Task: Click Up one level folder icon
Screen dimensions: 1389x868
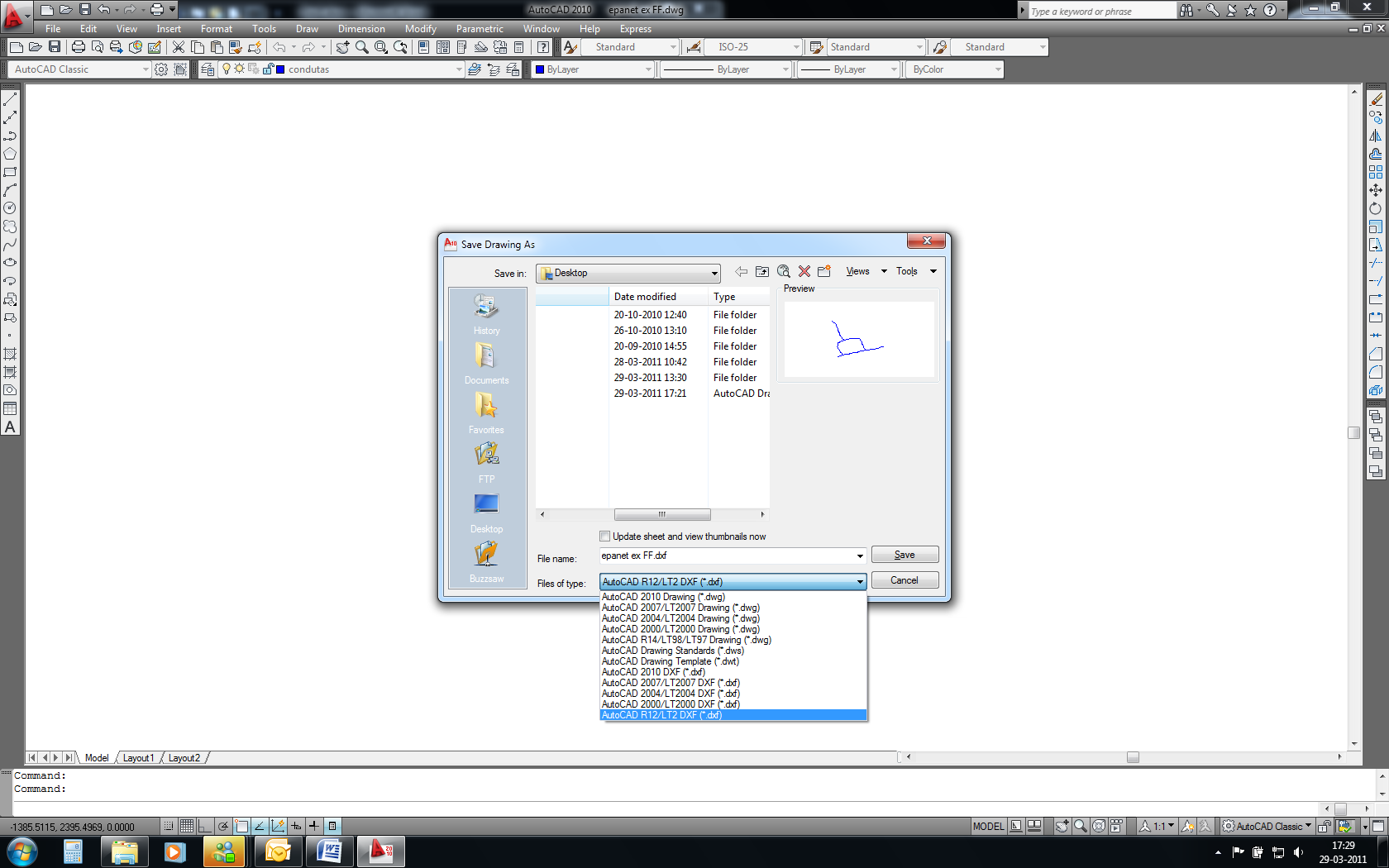Action: 762,271
